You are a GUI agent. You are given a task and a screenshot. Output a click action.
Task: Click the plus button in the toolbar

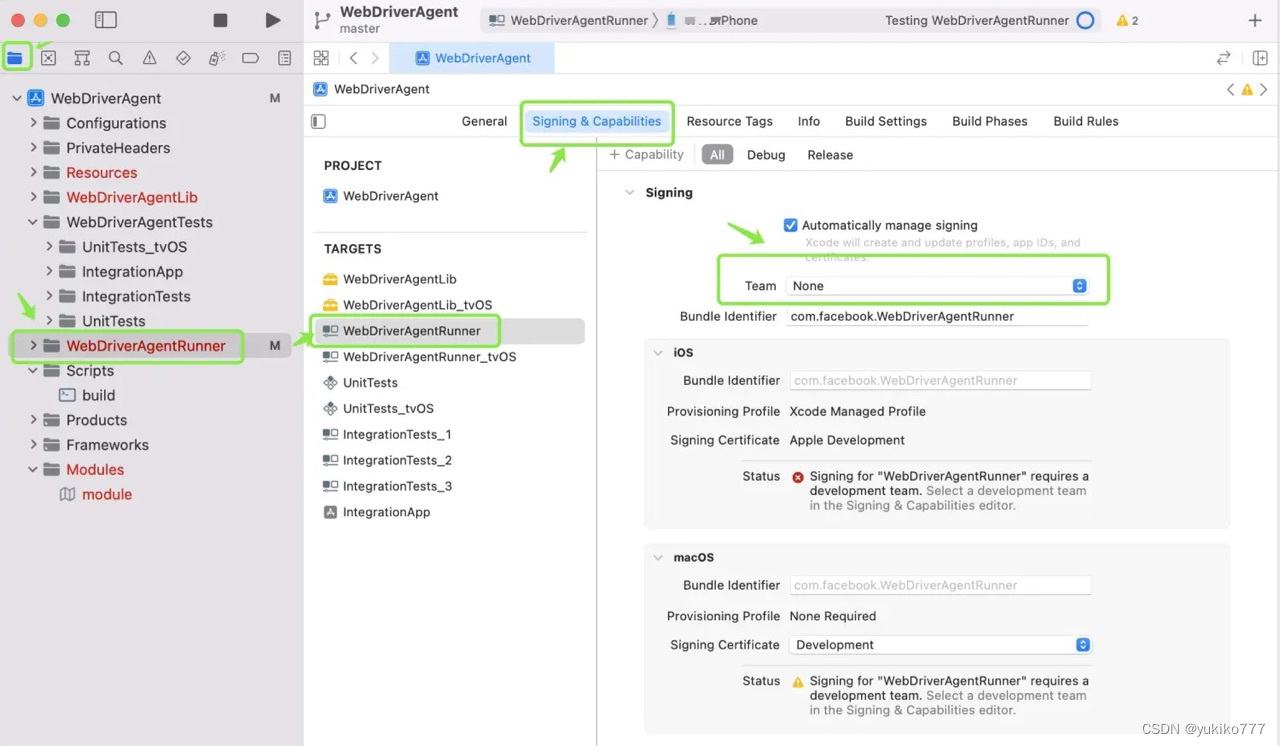[x=1255, y=20]
